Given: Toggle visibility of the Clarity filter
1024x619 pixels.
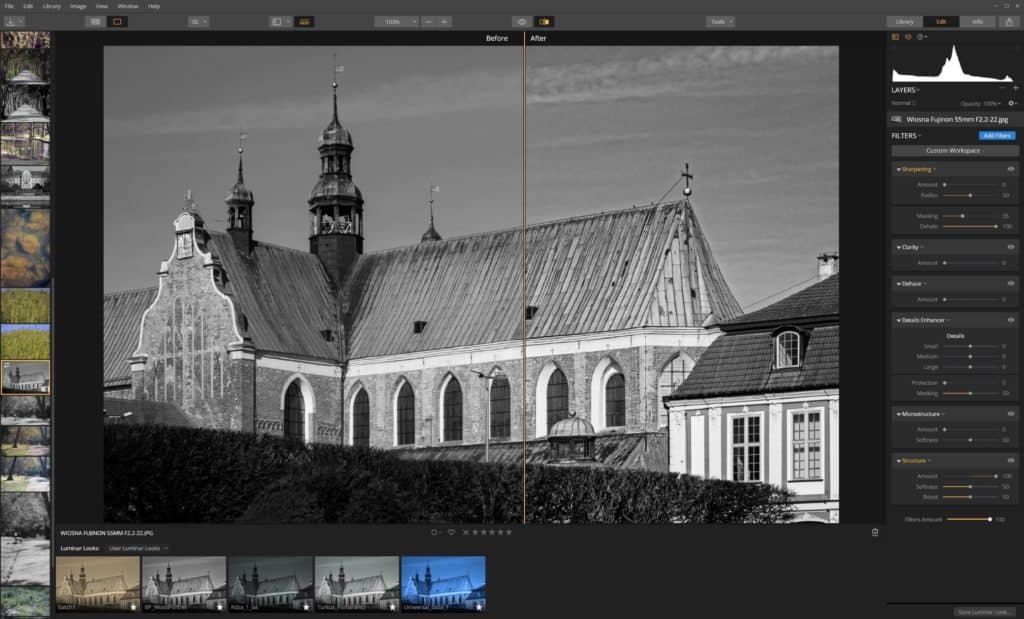Looking at the screenshot, I should 1011,246.
